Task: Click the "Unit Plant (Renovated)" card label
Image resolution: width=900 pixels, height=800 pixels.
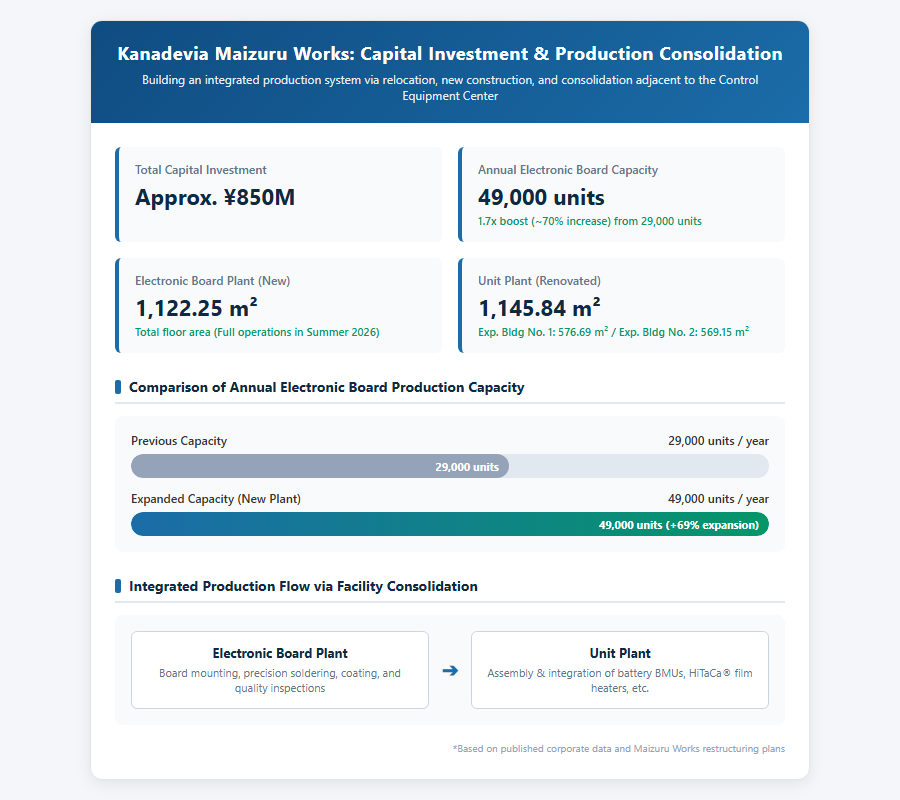Action: click(x=540, y=281)
